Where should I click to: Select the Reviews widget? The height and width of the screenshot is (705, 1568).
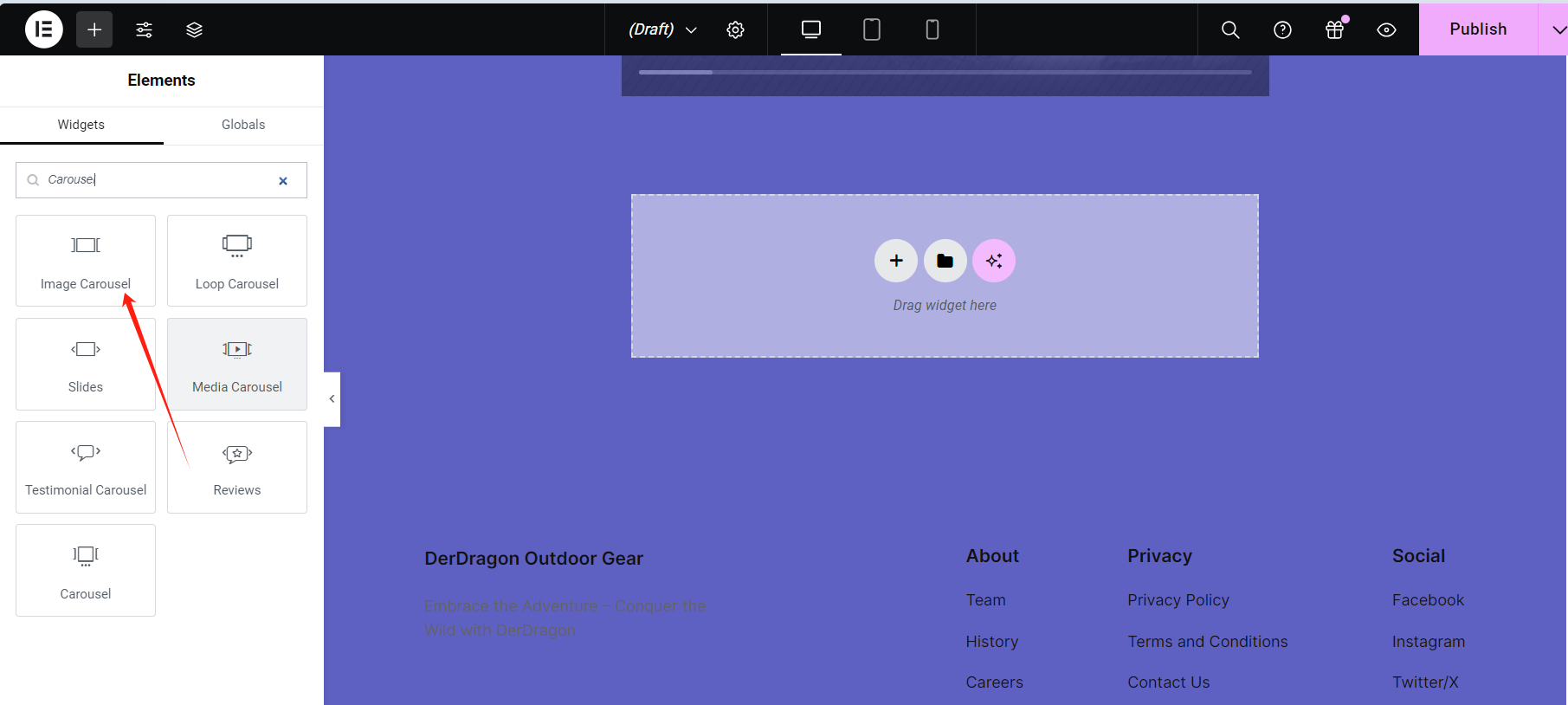click(x=237, y=467)
